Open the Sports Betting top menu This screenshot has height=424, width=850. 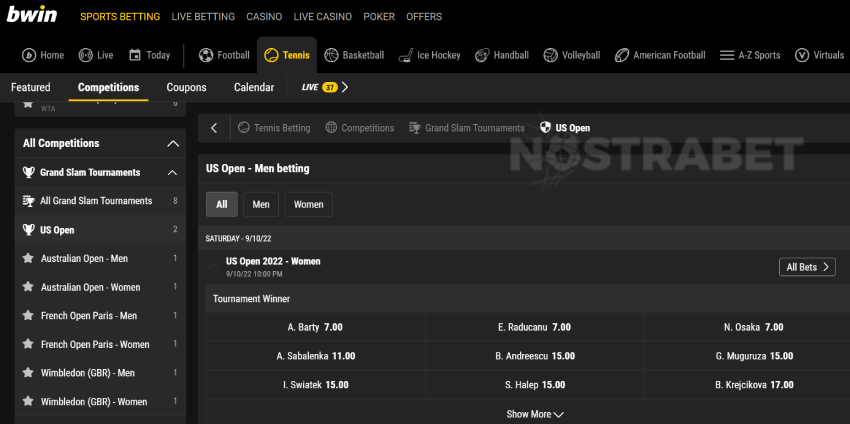point(120,17)
